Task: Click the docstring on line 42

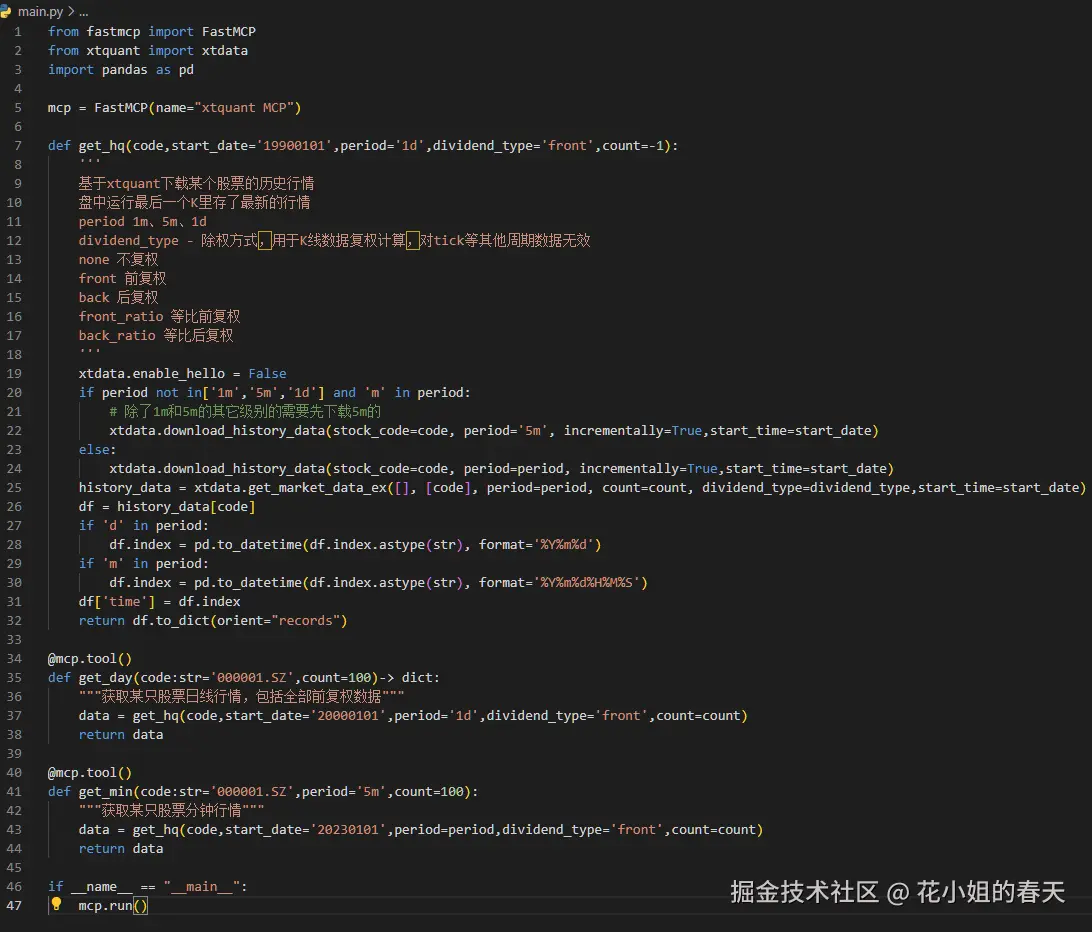Action: (171, 811)
